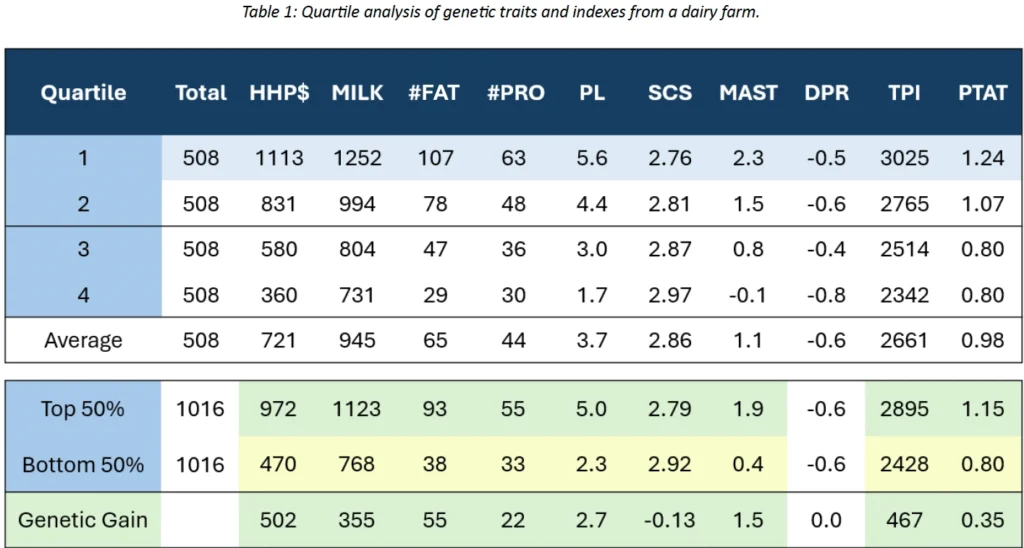The height and width of the screenshot is (548, 1024).
Task: Click the DPR column header
Action: point(826,93)
